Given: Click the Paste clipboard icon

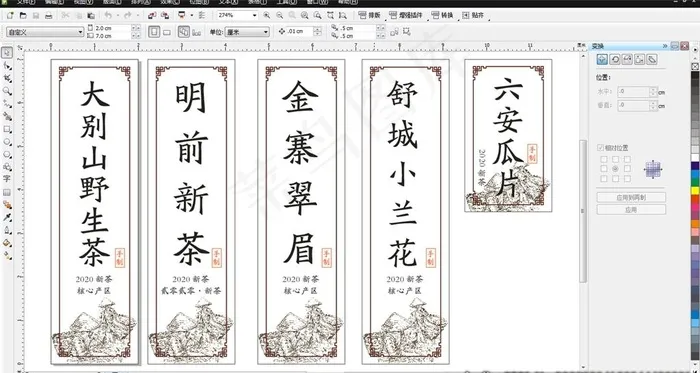Looking at the screenshot, I should pyautogui.click(x=91, y=15).
